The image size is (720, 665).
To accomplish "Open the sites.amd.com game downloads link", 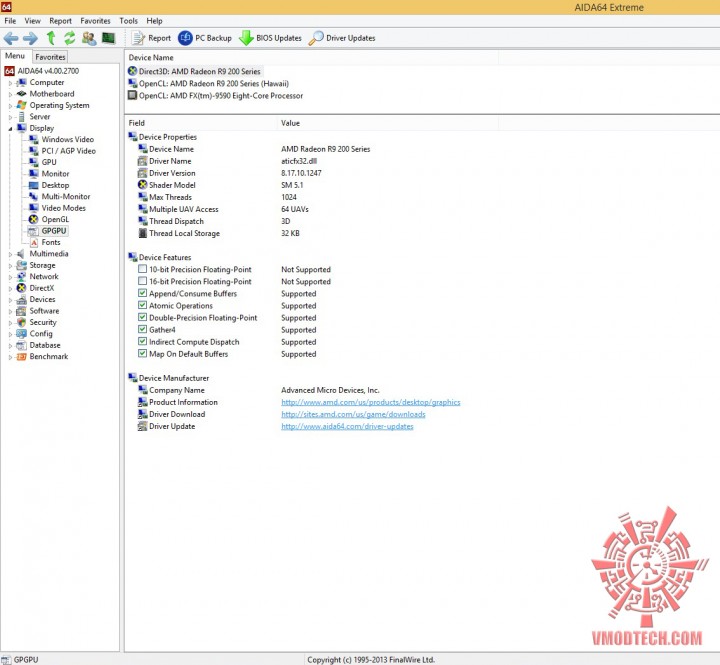I will 353,414.
